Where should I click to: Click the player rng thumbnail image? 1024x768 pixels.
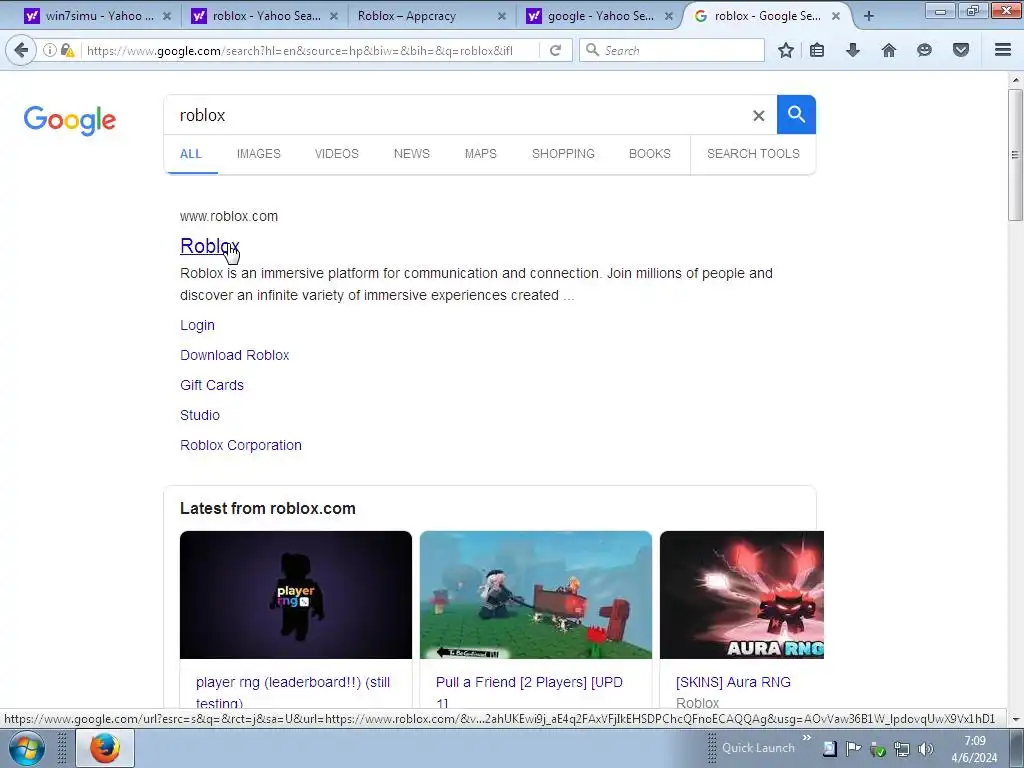(296, 595)
